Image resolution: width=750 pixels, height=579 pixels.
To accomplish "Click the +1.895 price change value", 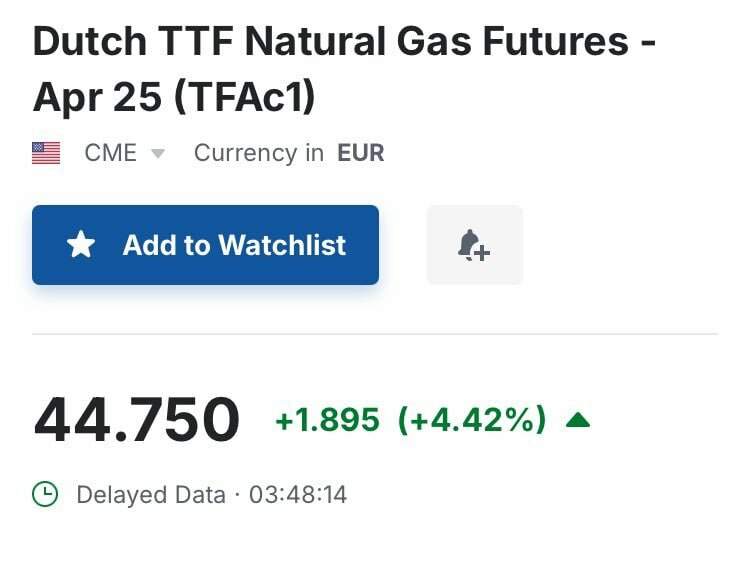I will 327,420.
